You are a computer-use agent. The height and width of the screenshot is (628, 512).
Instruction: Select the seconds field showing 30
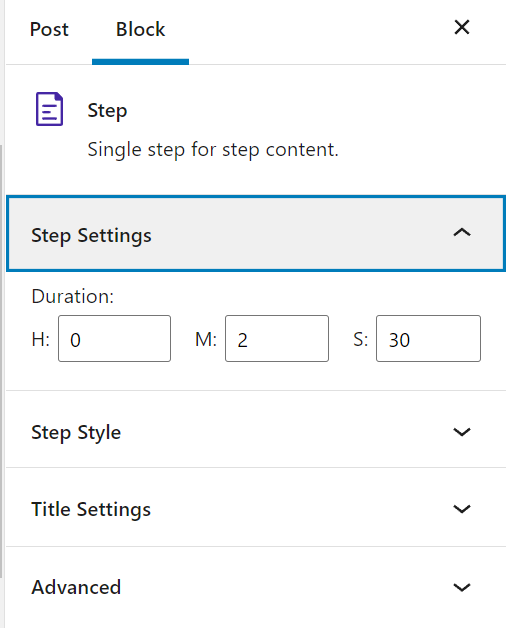[428, 339]
